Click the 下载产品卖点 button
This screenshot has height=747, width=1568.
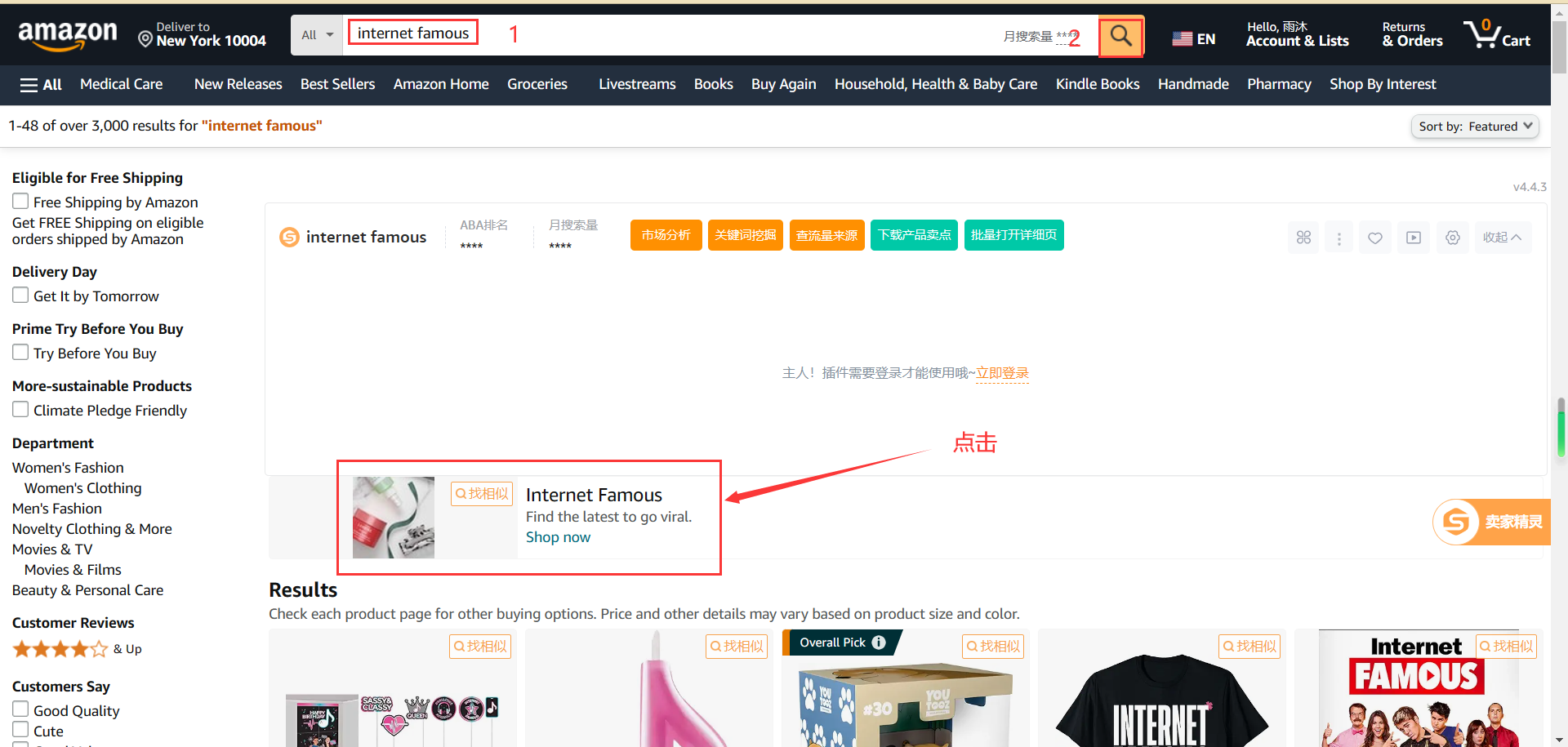click(x=914, y=235)
